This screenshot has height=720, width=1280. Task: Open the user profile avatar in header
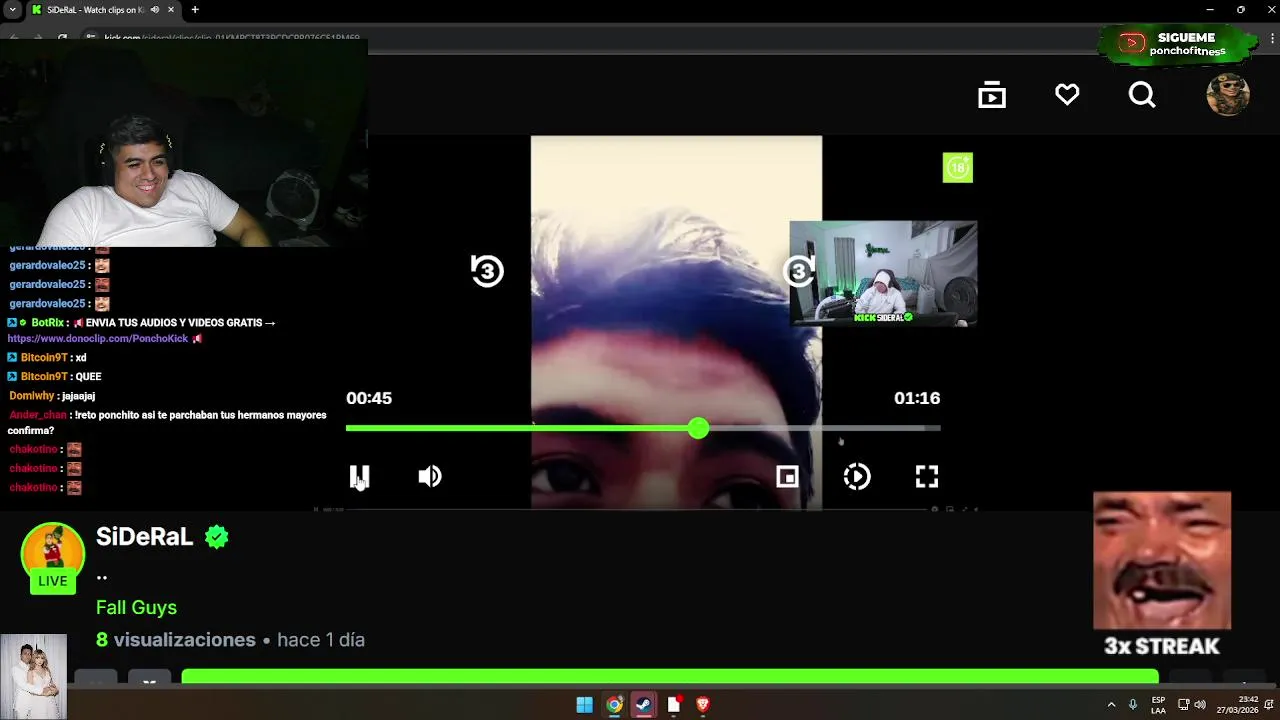pyautogui.click(x=1228, y=95)
